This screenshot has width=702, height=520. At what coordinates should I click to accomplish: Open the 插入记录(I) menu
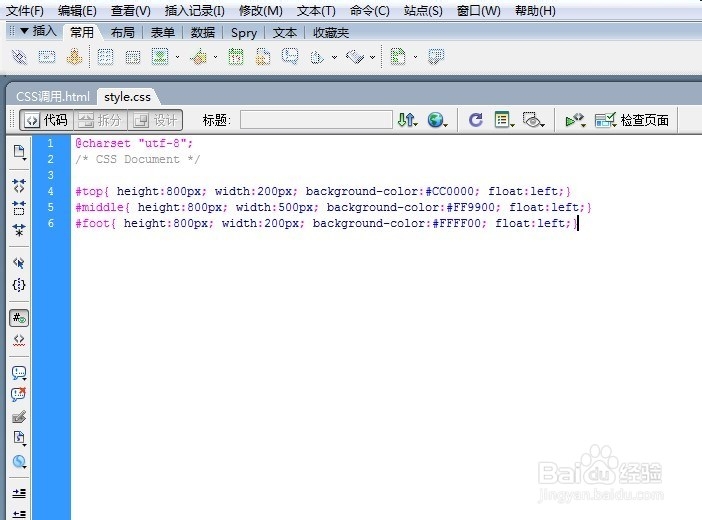(195, 10)
